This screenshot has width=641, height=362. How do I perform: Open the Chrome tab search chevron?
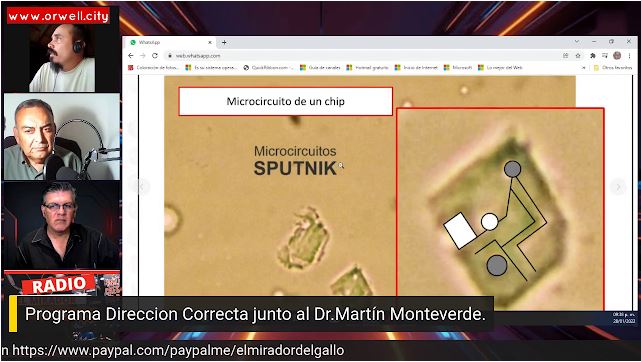(577, 42)
